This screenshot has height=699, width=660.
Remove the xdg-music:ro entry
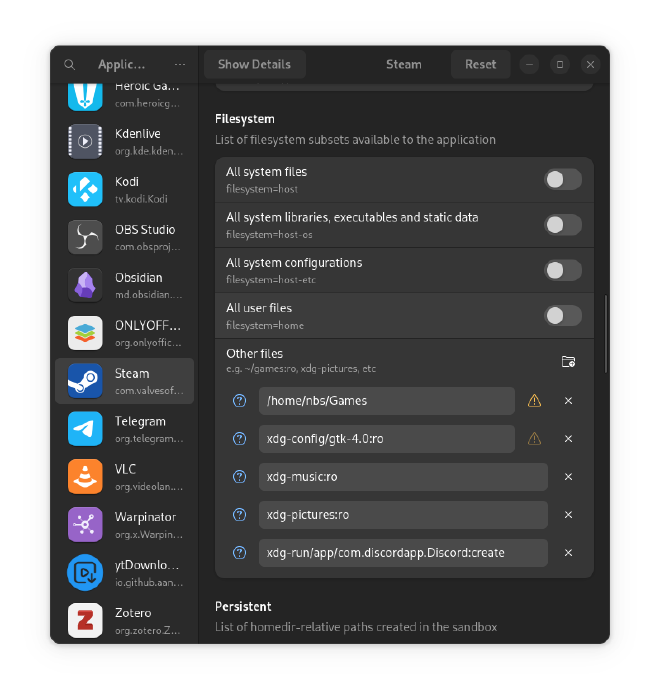(568, 477)
